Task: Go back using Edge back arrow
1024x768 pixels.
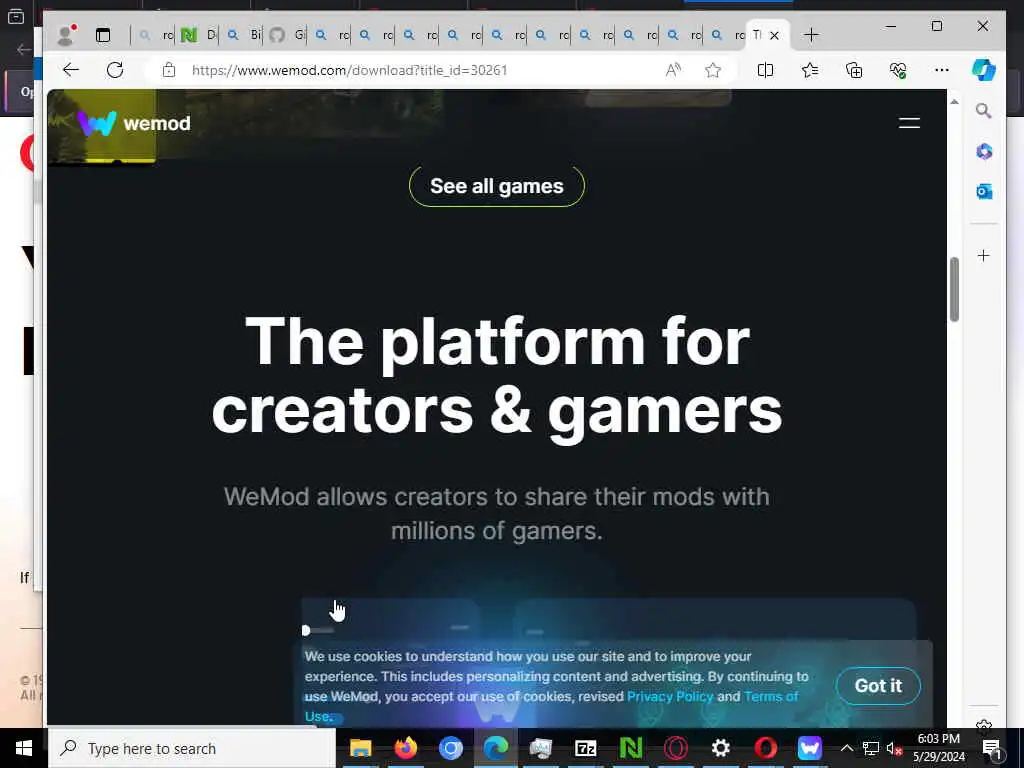Action: (x=71, y=70)
